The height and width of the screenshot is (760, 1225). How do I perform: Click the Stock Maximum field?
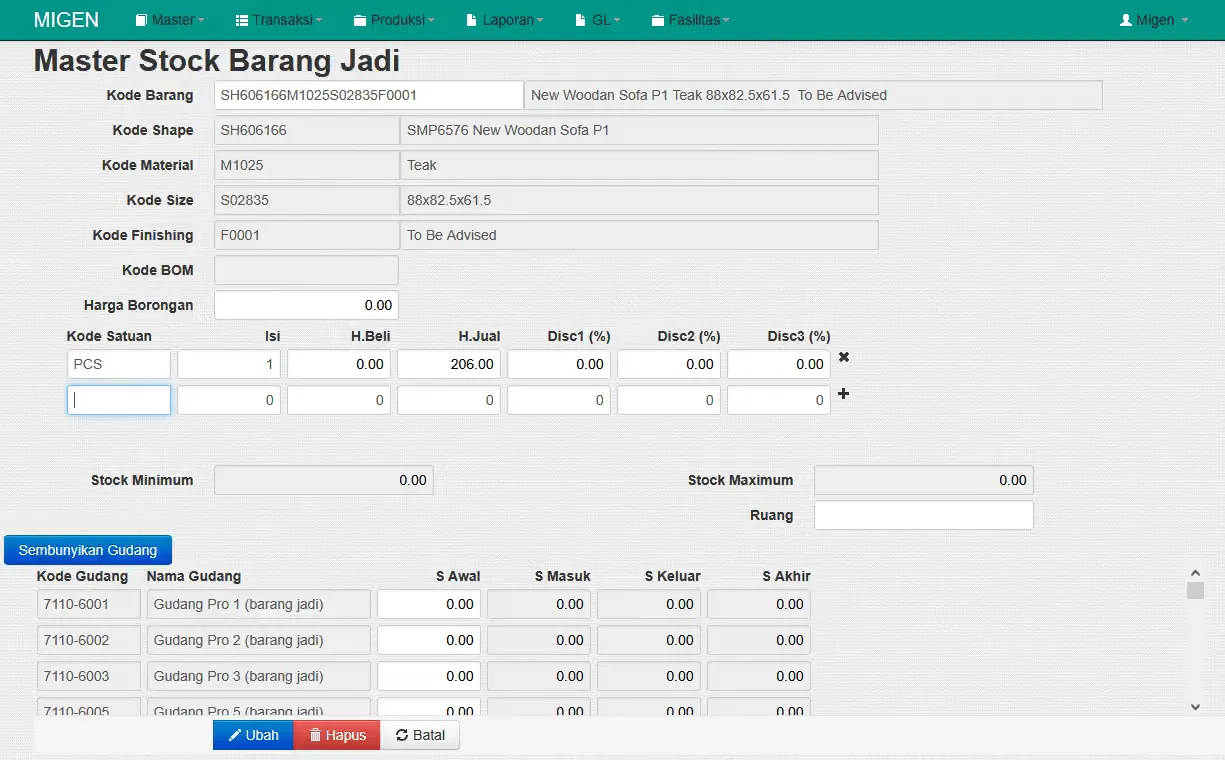[x=924, y=480]
